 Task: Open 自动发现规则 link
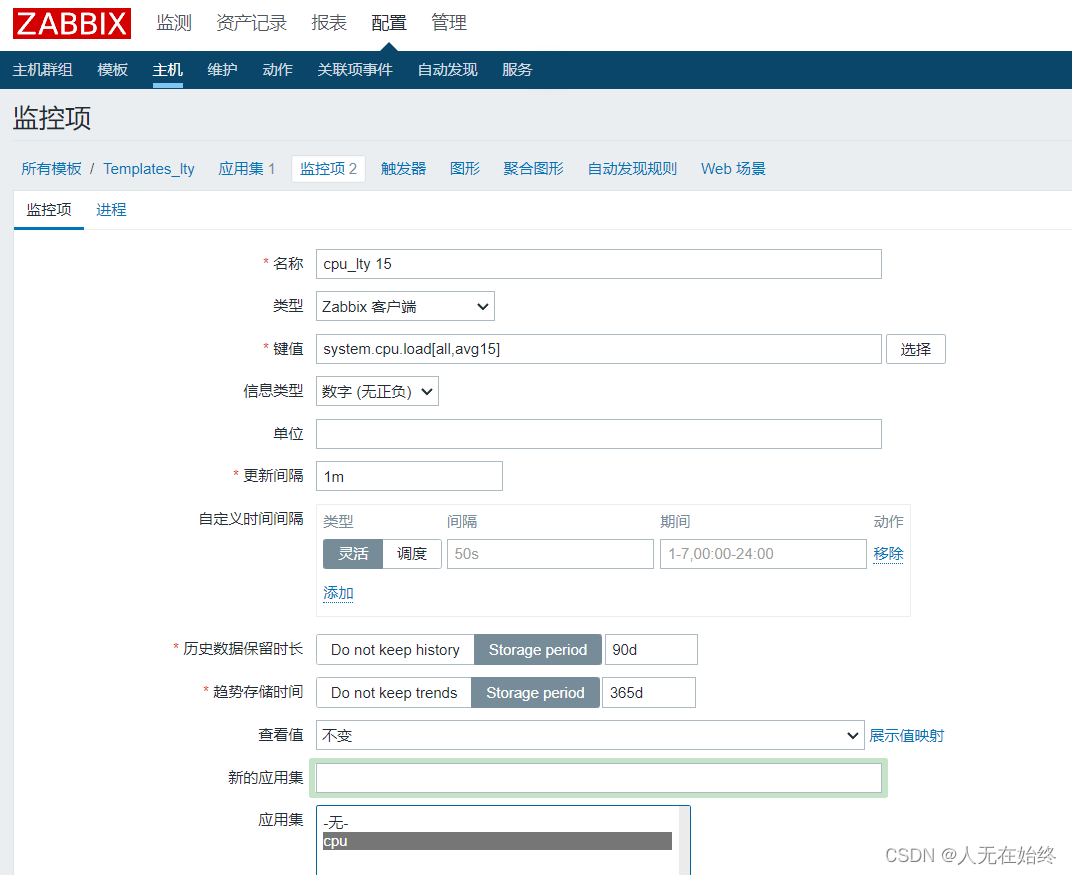click(632, 169)
